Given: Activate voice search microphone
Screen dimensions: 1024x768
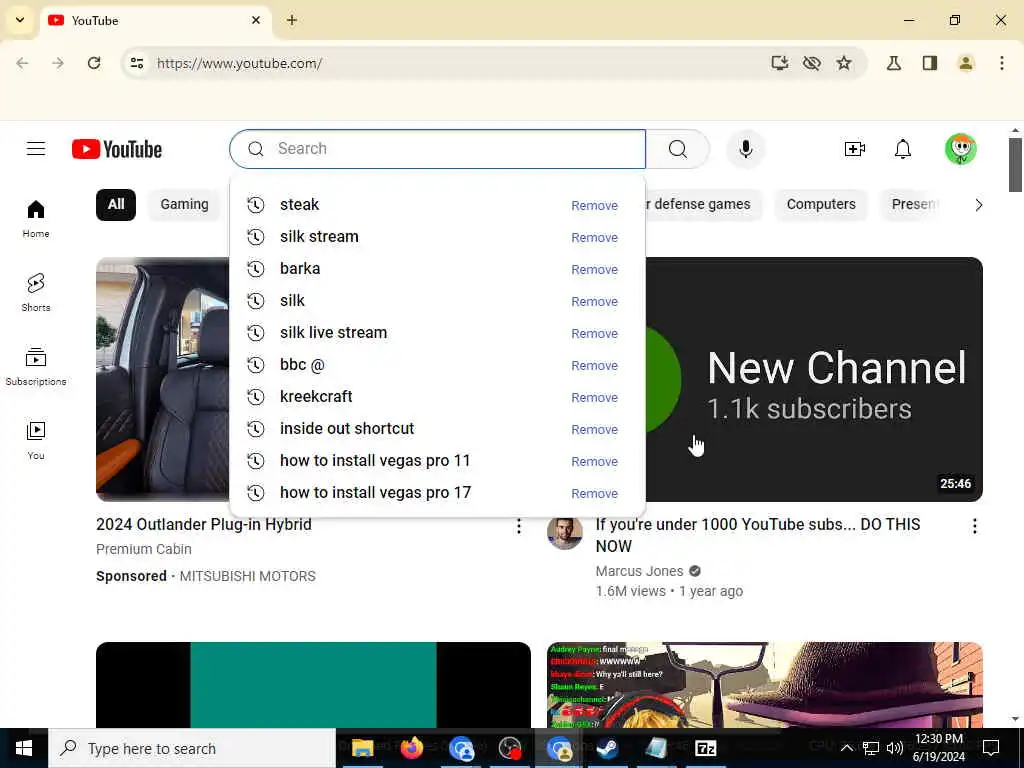Looking at the screenshot, I should [746, 149].
